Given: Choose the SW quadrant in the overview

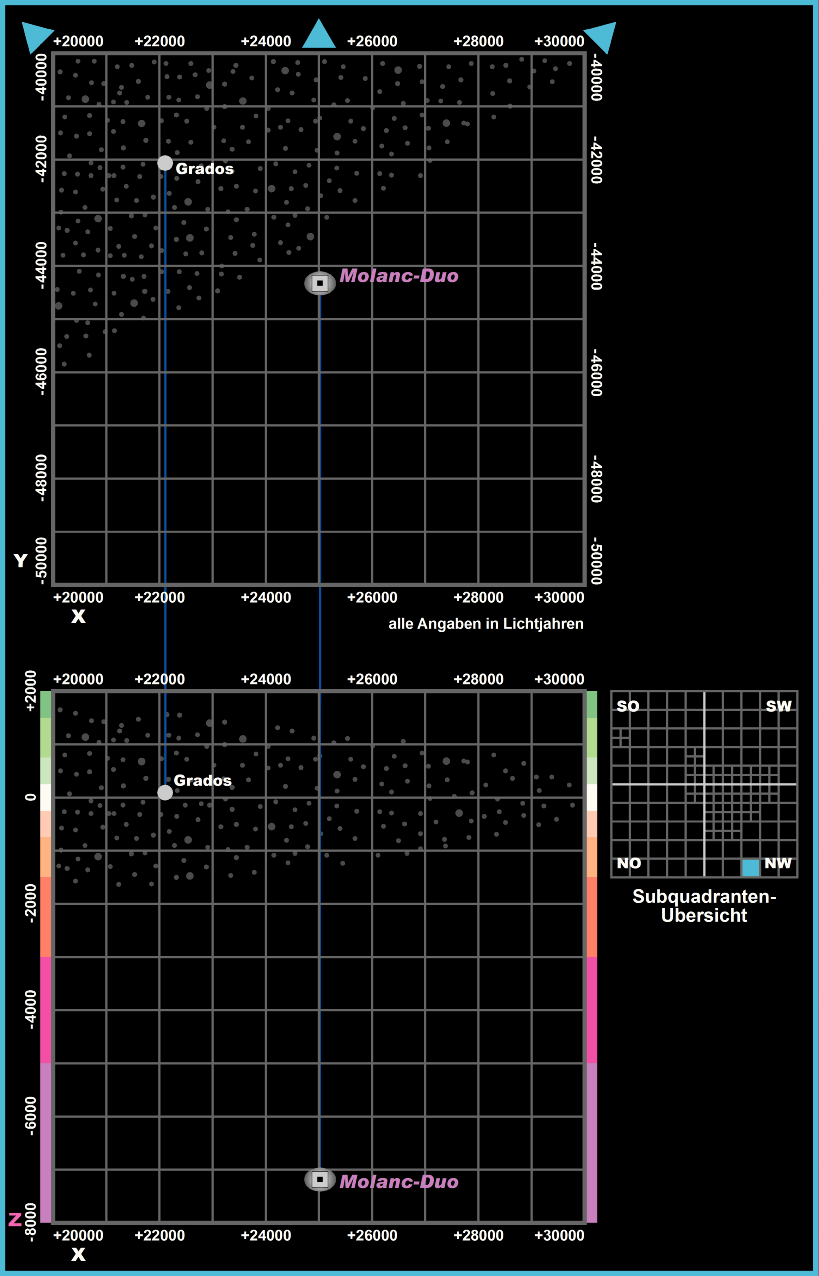Looking at the screenshot, I should pyautogui.click(x=778, y=707).
